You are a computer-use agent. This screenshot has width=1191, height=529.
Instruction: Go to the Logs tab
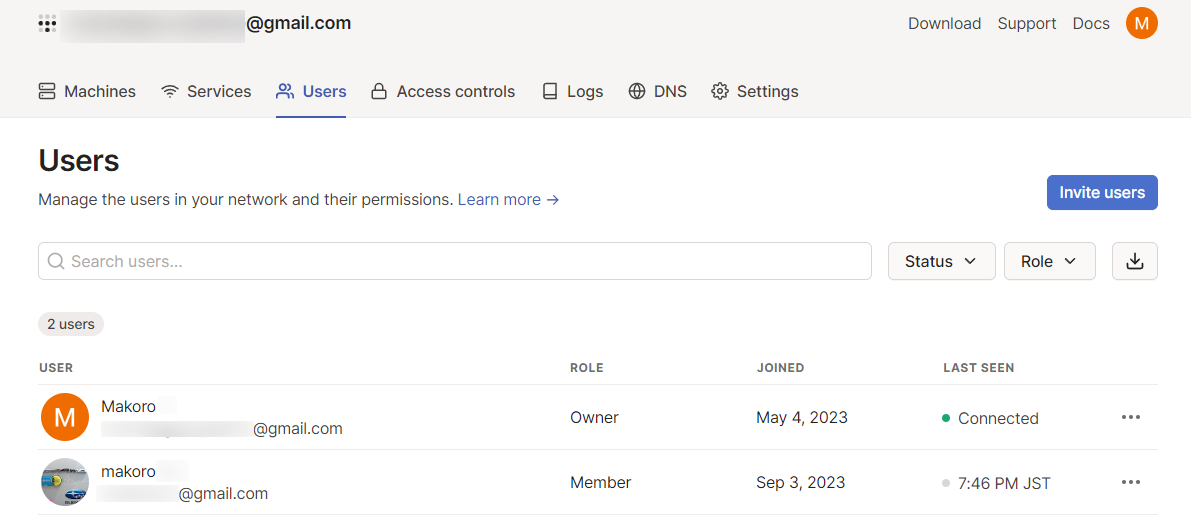[573, 92]
